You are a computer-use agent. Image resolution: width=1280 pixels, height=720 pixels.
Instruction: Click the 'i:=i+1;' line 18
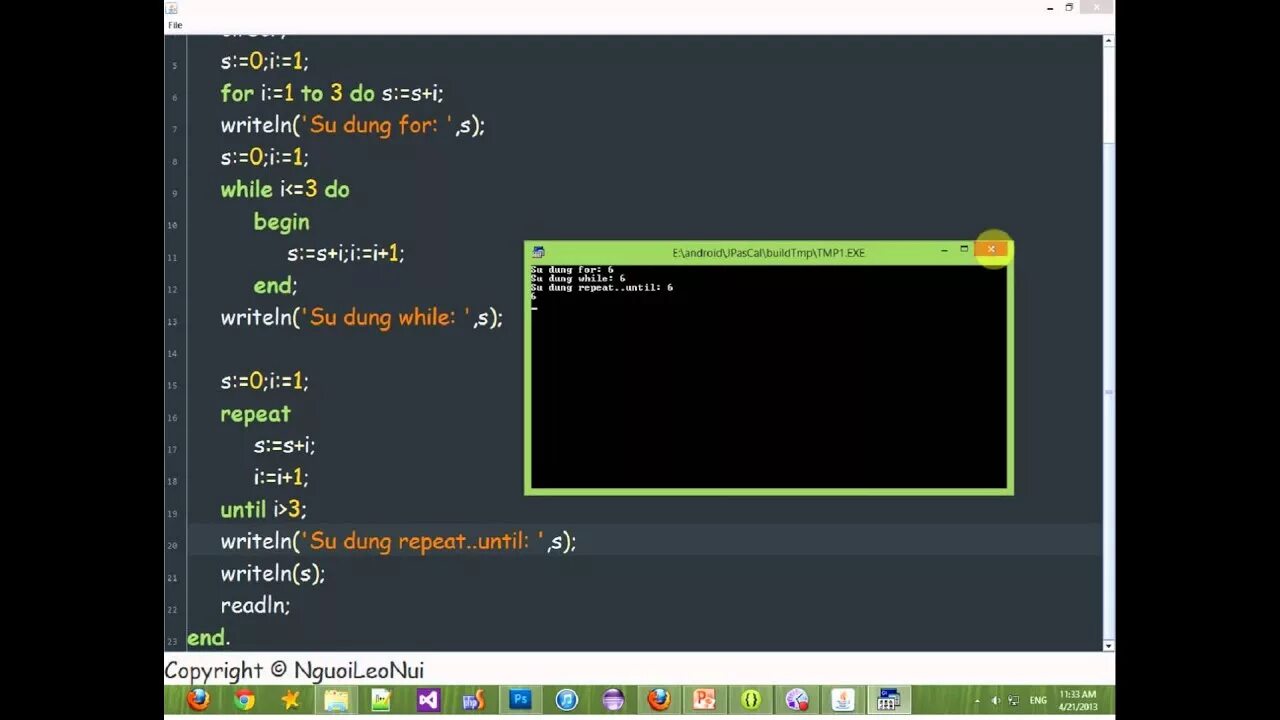click(281, 477)
